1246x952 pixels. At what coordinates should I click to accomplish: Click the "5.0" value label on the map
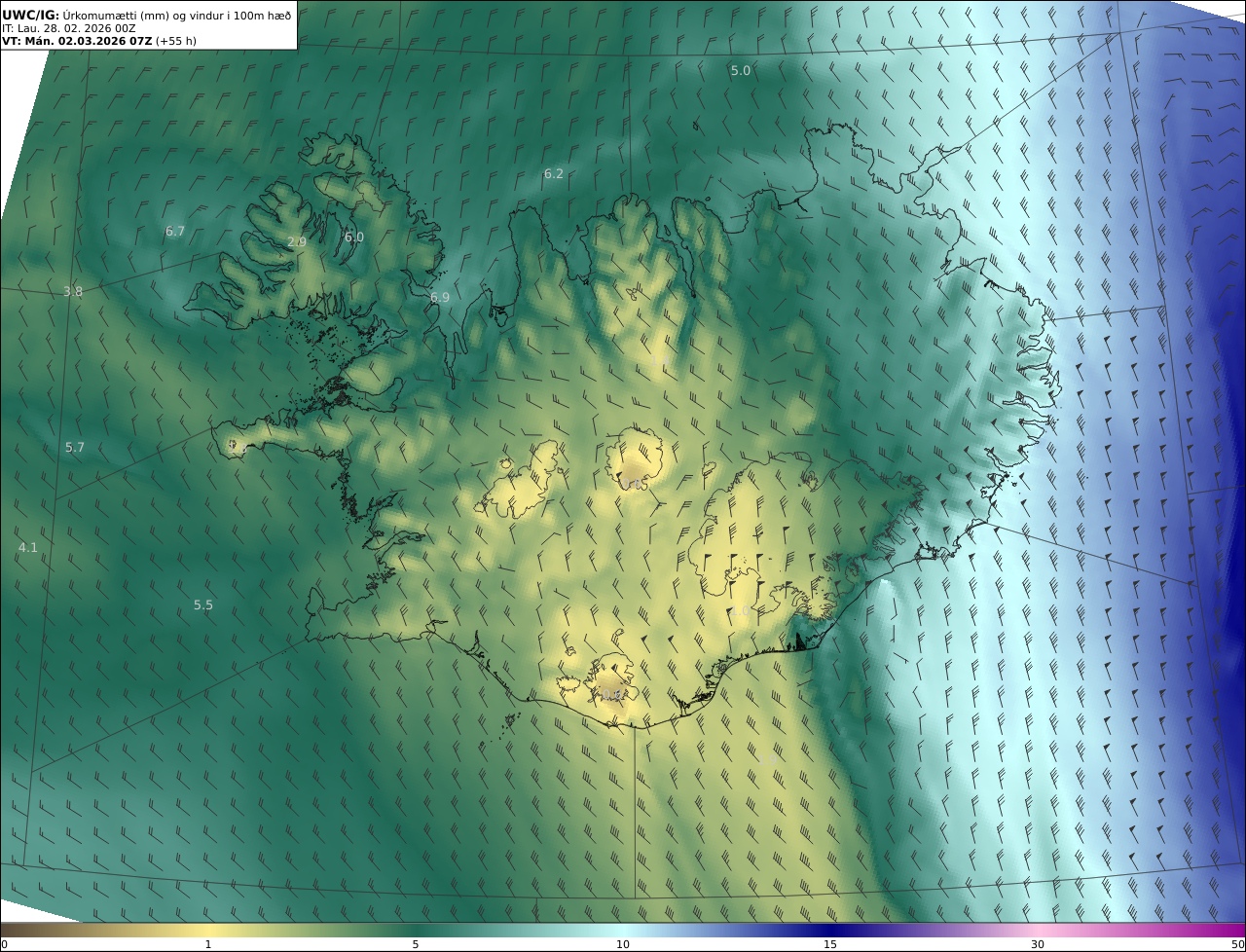[x=741, y=70]
